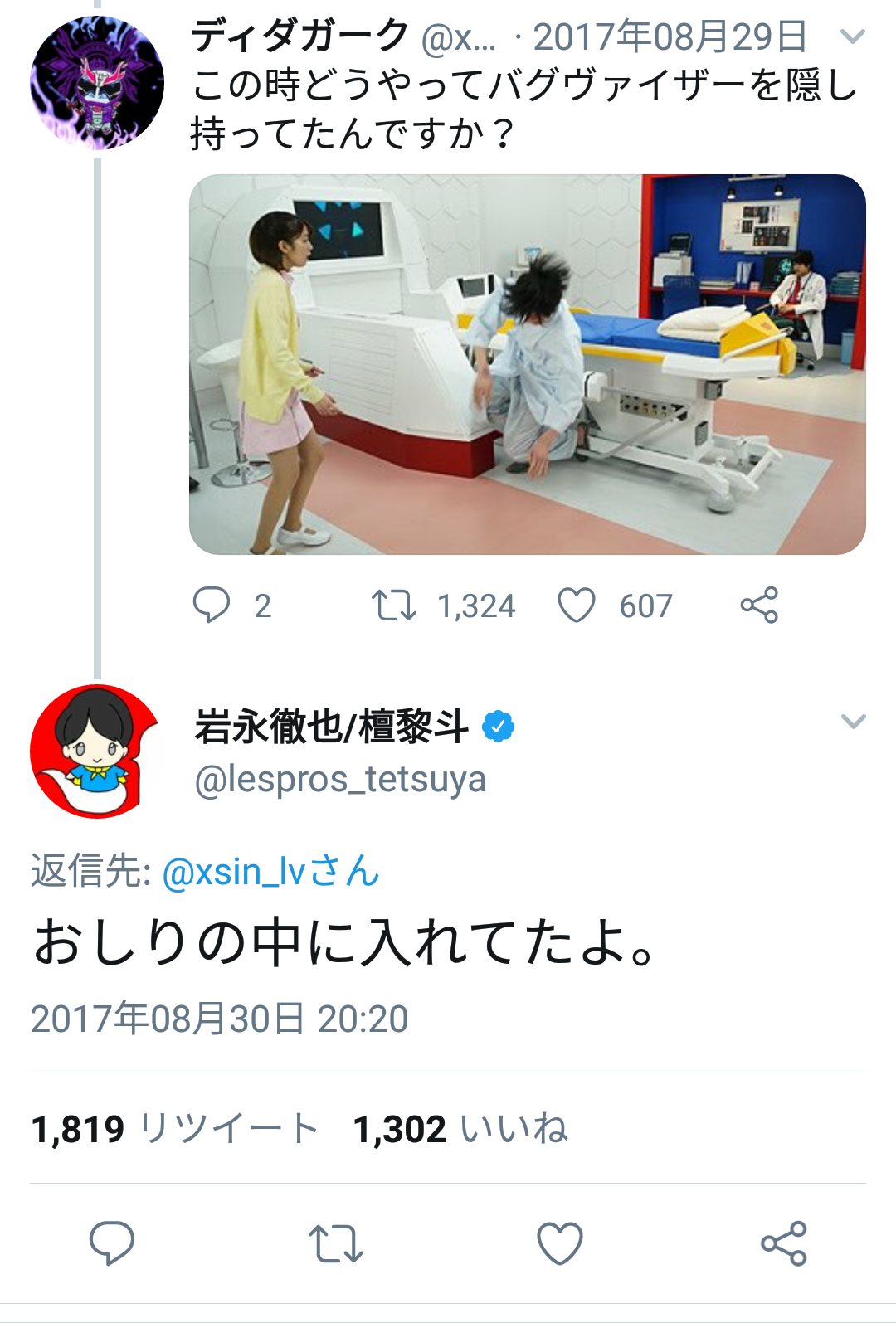Open the 岩永徹也 cartoon profile avatar
Viewport: 896px width, 1323px height.
click(97, 751)
